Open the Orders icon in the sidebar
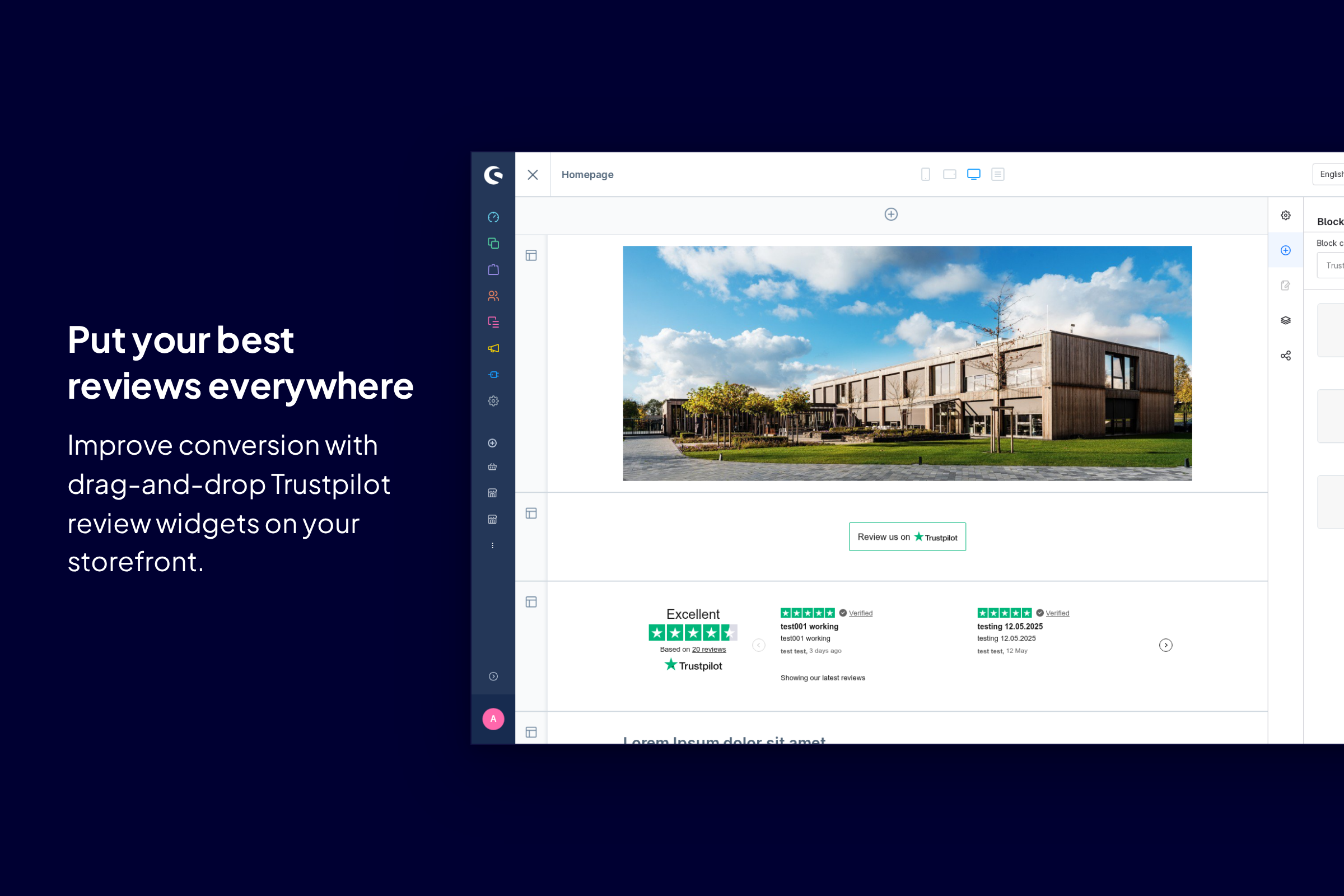The image size is (1344, 896). click(x=493, y=269)
